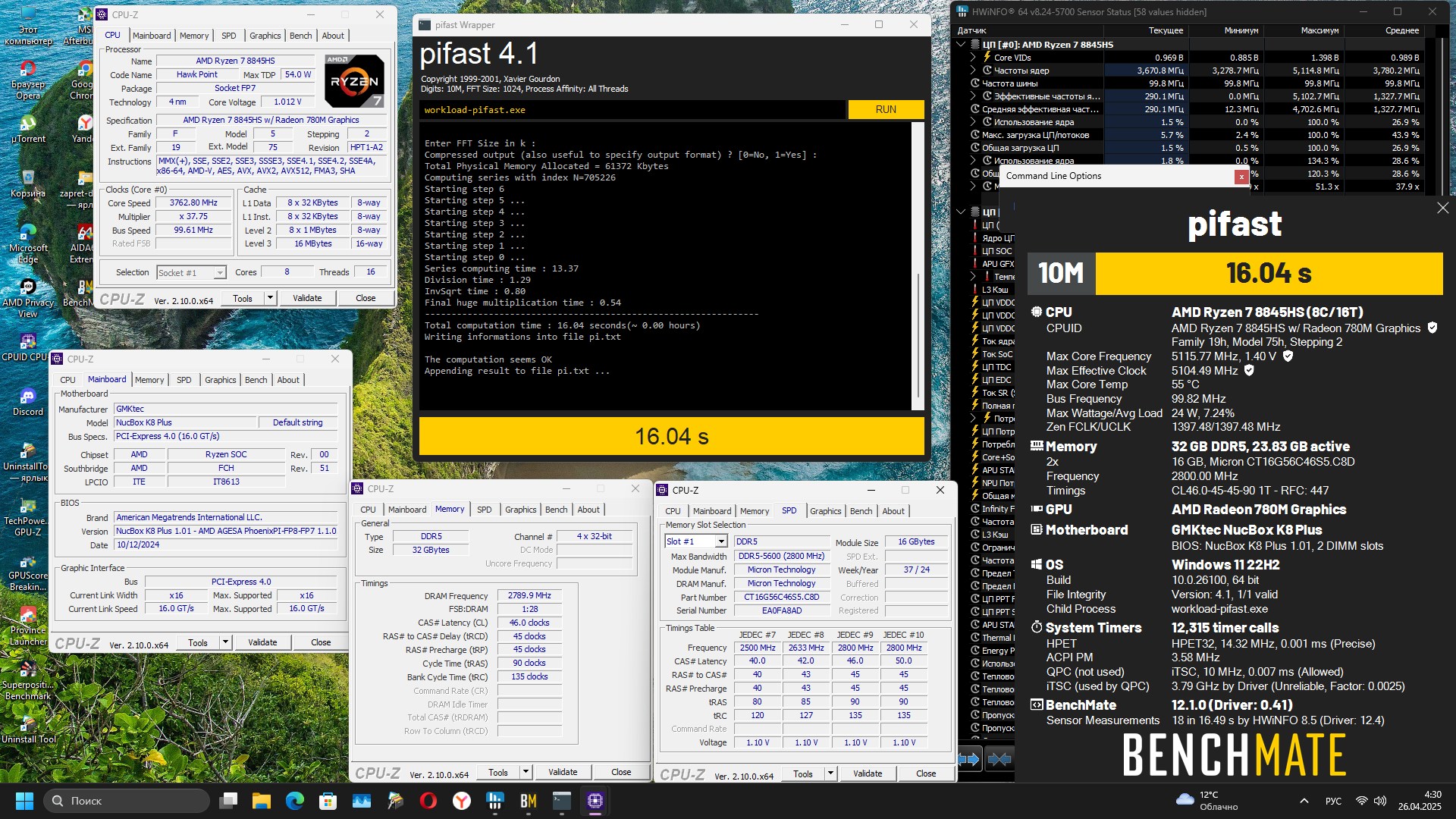This screenshot has height=819, width=1456.
Task: Click the РУС language indicator
Action: click(x=1333, y=801)
